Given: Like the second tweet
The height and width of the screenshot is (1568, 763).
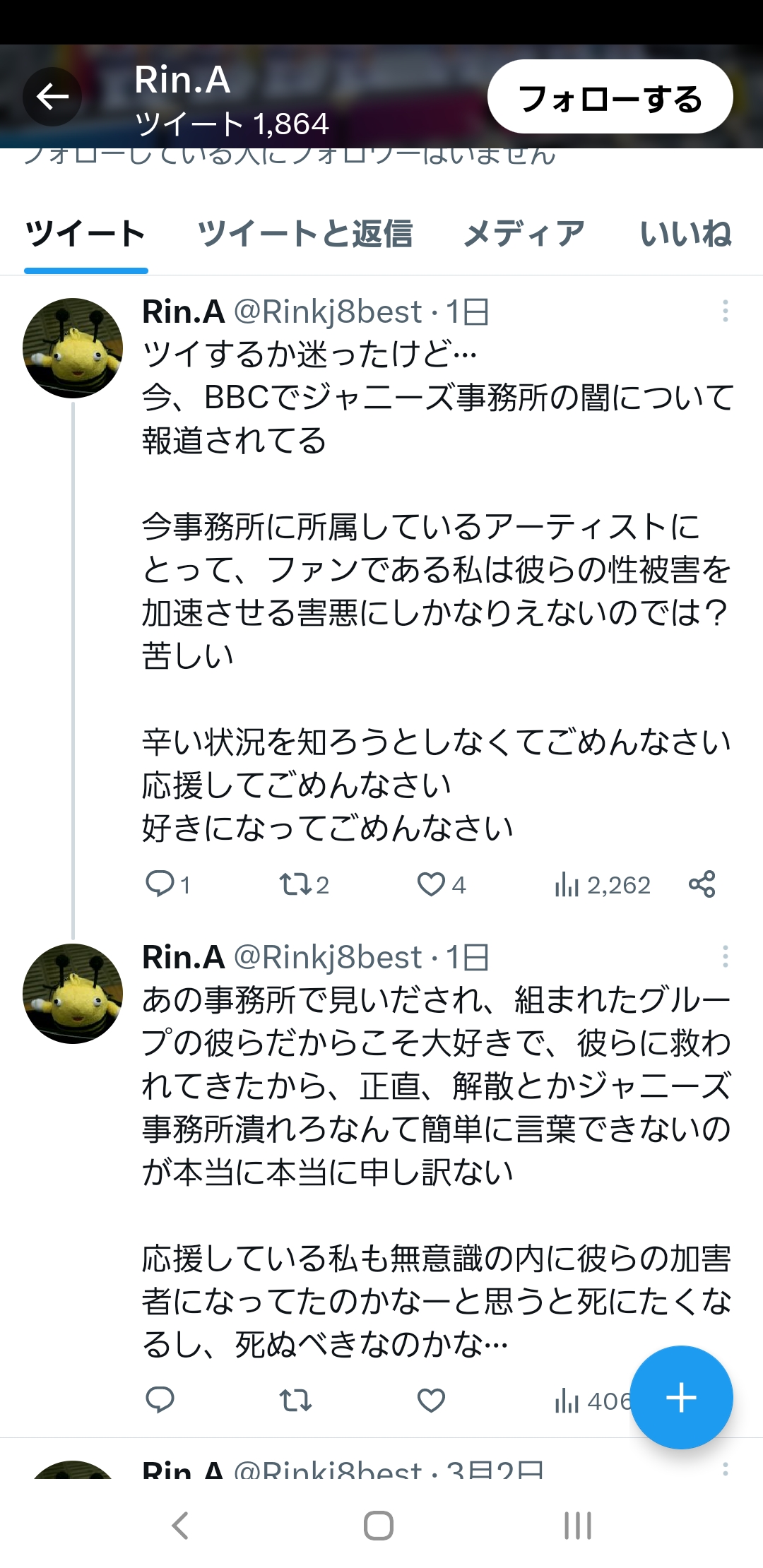Looking at the screenshot, I should coord(431,1399).
